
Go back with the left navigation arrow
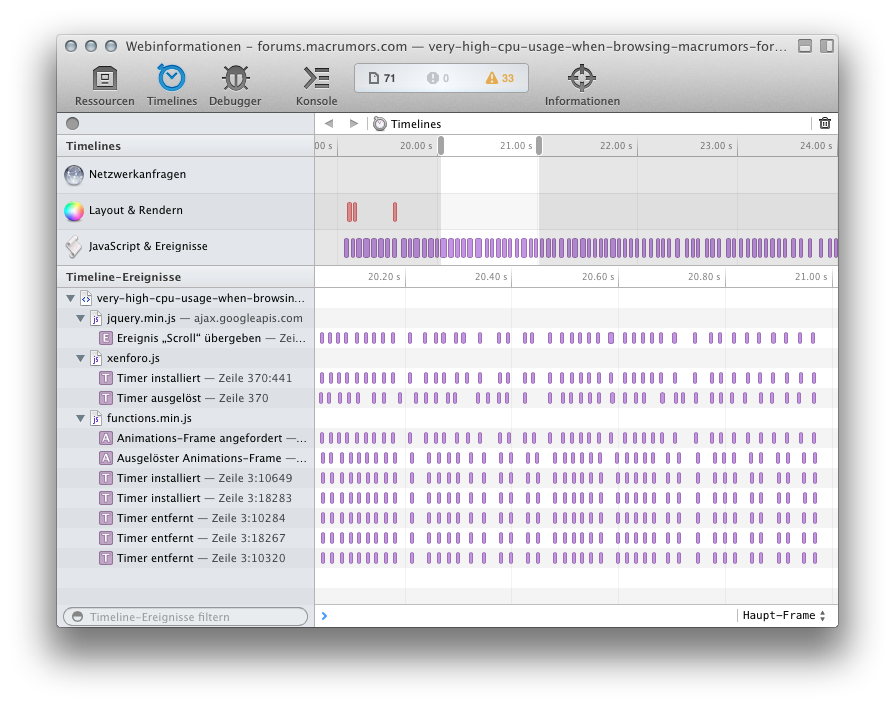point(329,123)
